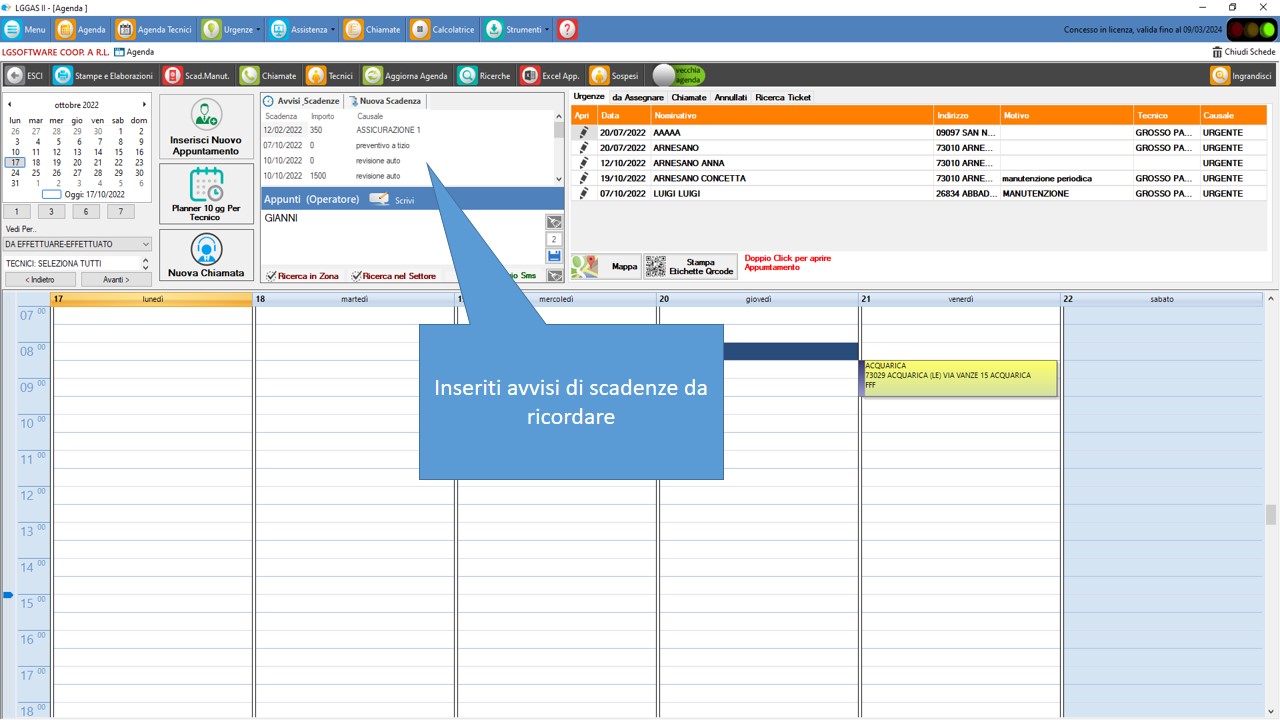Open the Nuova Scadenza tab

pos(385,101)
